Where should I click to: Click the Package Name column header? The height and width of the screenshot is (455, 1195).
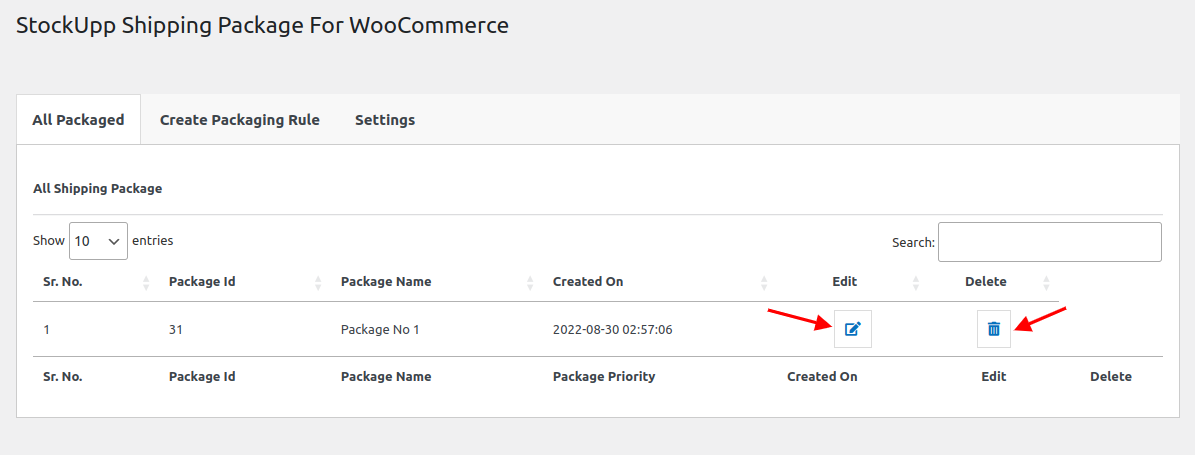click(386, 282)
